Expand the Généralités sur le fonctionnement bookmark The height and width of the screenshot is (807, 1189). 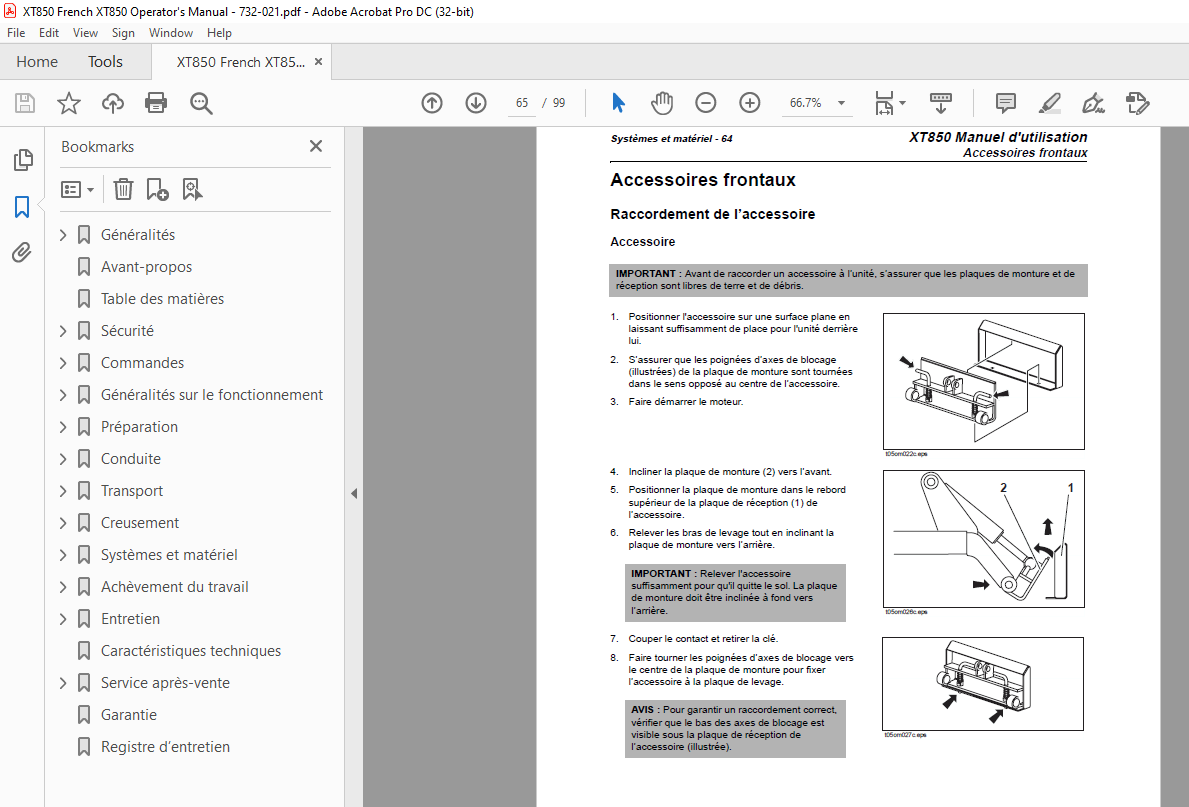(64, 395)
